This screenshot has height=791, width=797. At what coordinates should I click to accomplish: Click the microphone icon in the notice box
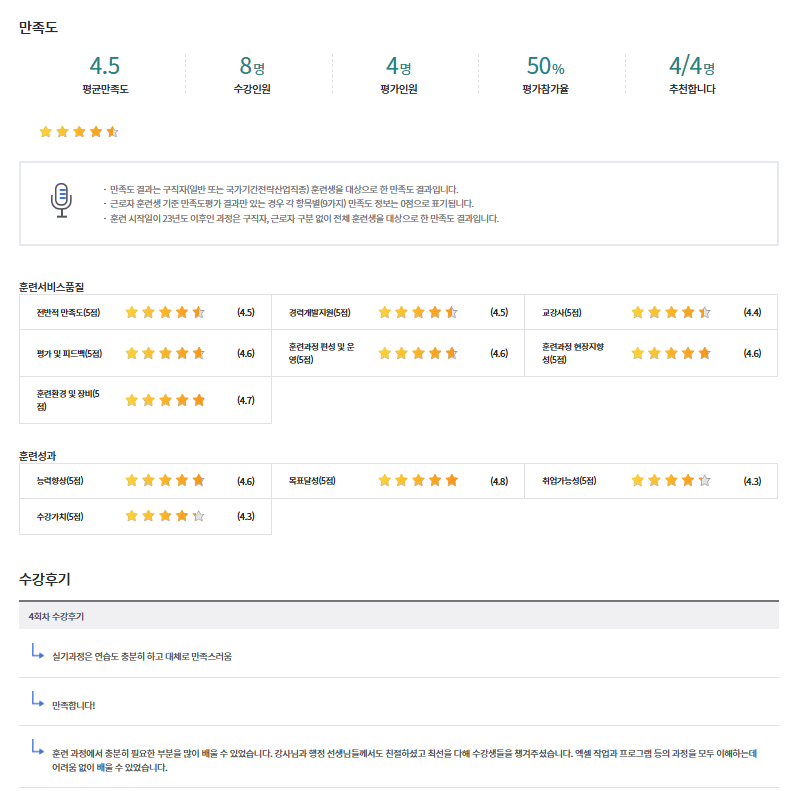click(x=62, y=199)
